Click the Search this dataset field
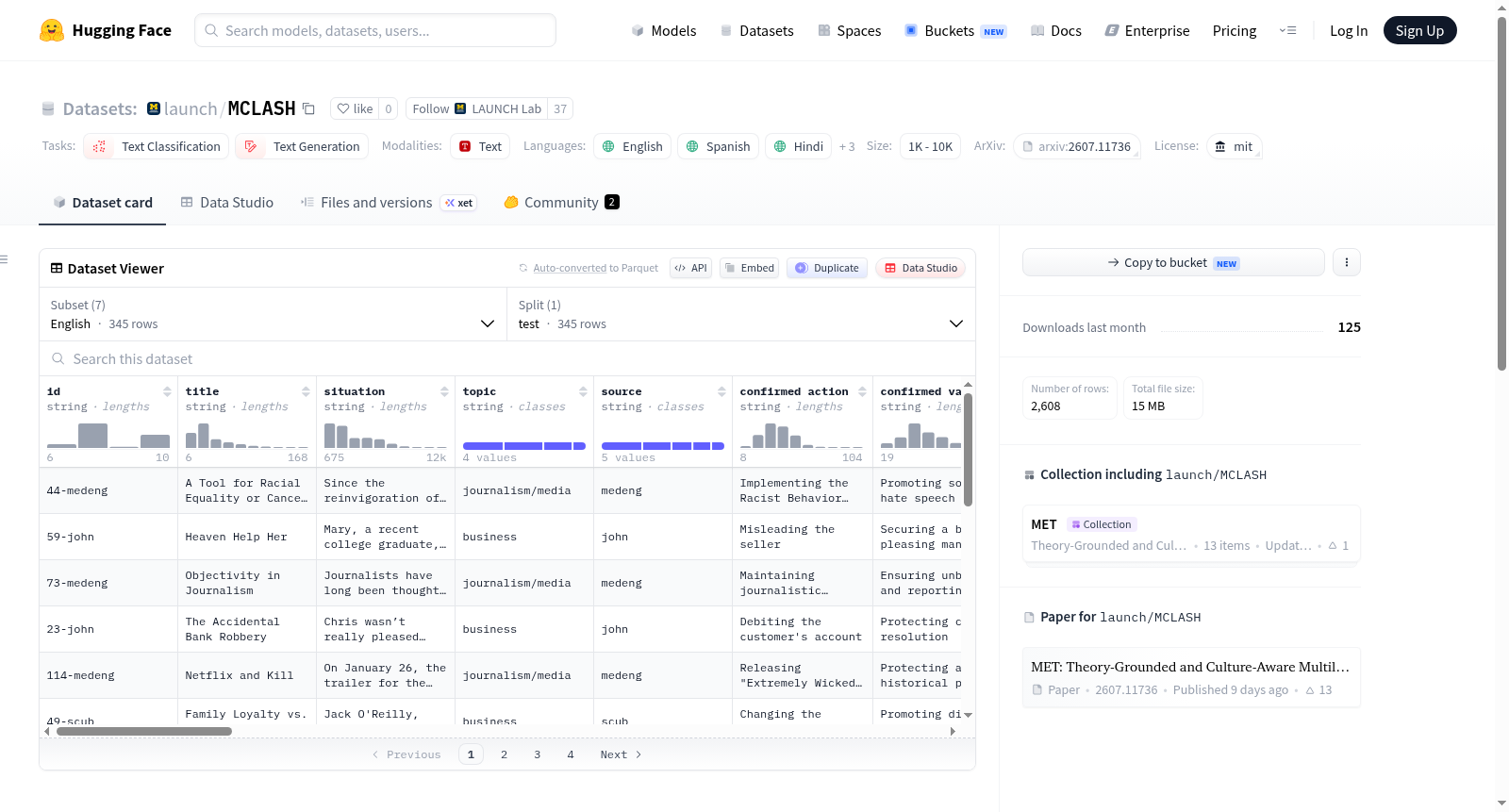This screenshot has height=812, width=1509. pos(507,359)
